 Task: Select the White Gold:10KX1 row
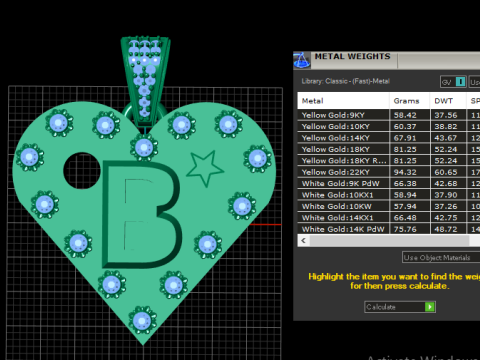click(x=389, y=195)
